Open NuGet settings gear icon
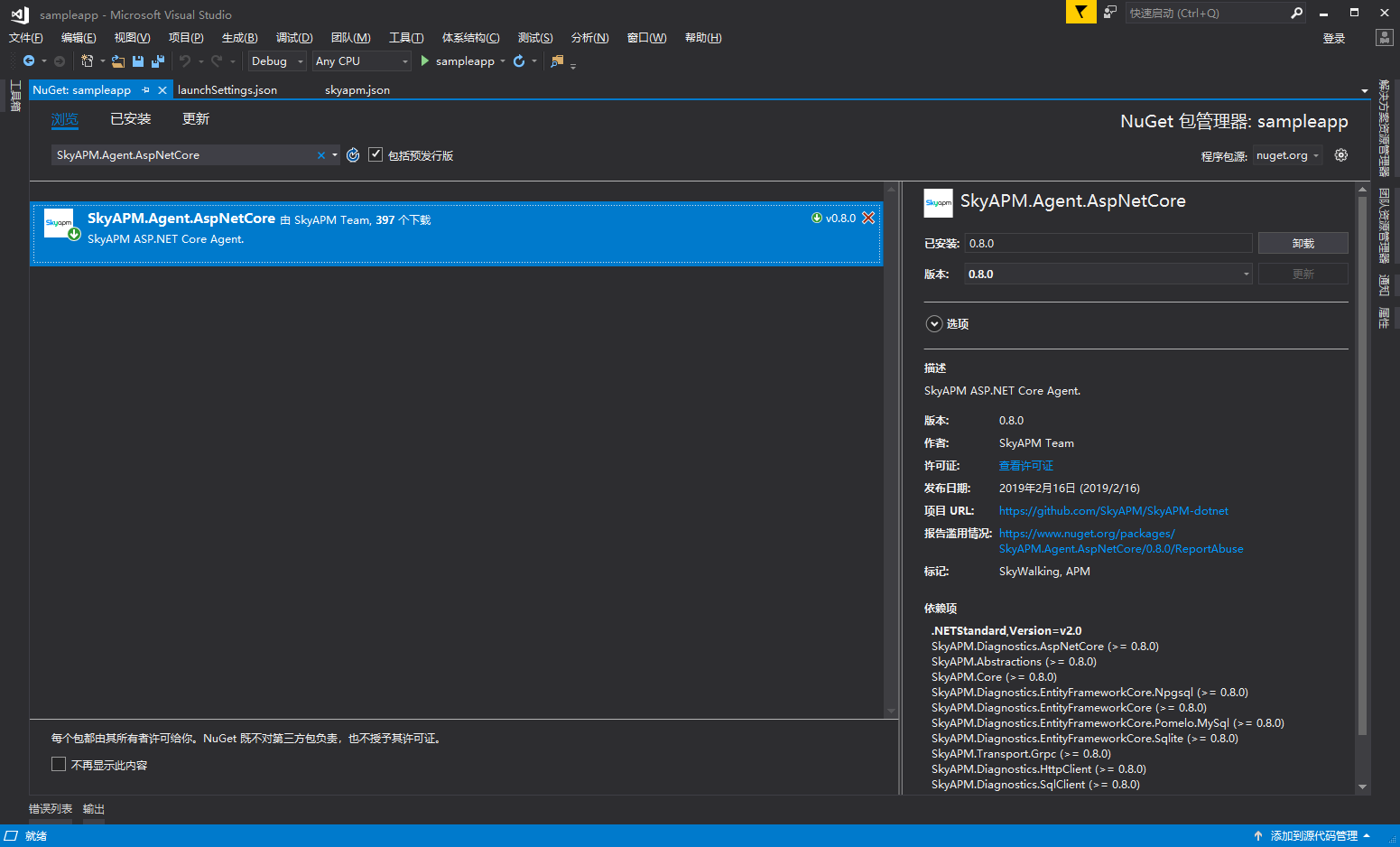This screenshot has height=847, width=1400. [x=1341, y=154]
